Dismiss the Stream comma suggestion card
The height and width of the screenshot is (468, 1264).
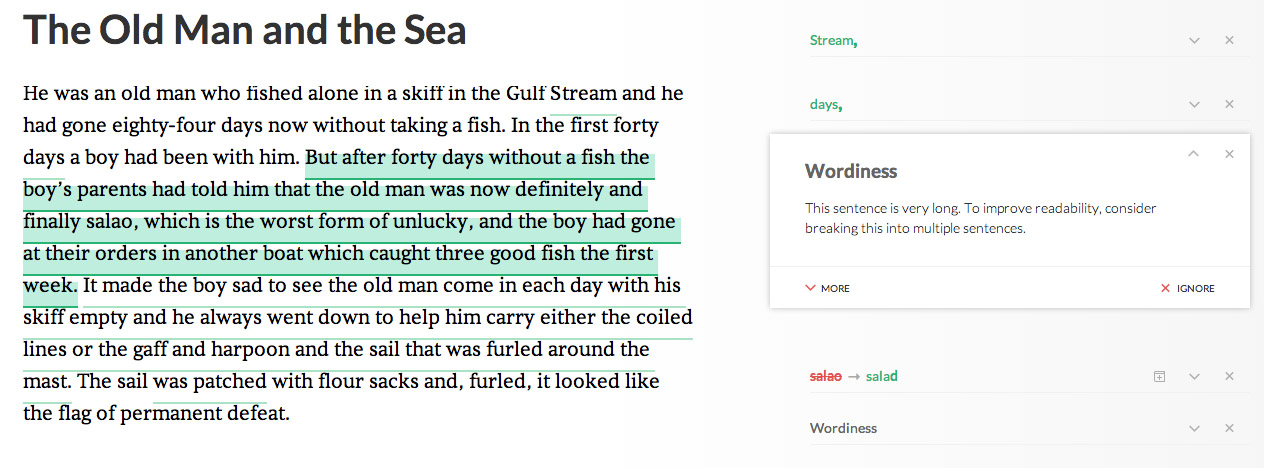click(x=1229, y=41)
